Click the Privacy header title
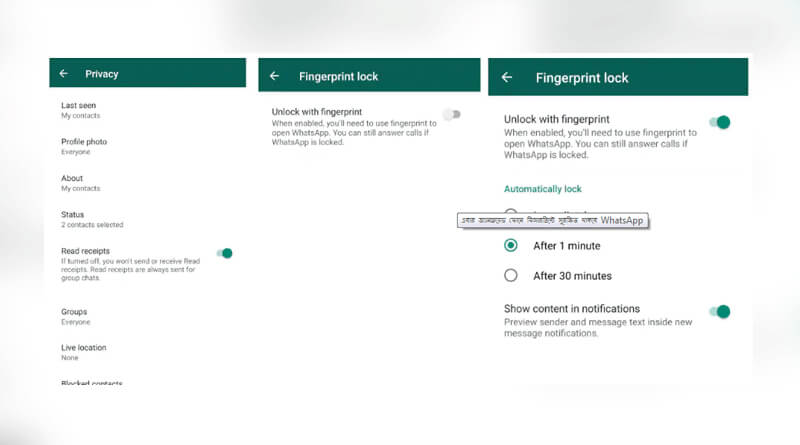 pos(102,74)
